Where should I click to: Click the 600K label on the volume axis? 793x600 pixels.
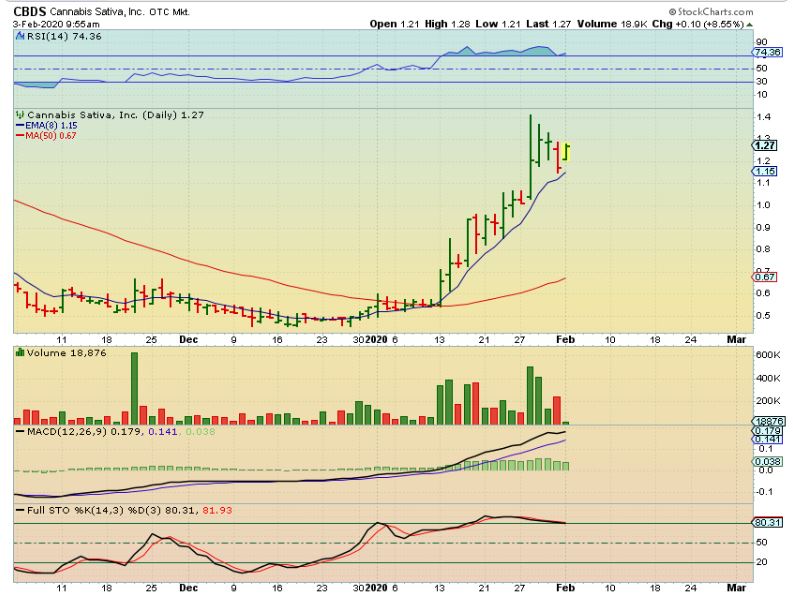click(768, 355)
